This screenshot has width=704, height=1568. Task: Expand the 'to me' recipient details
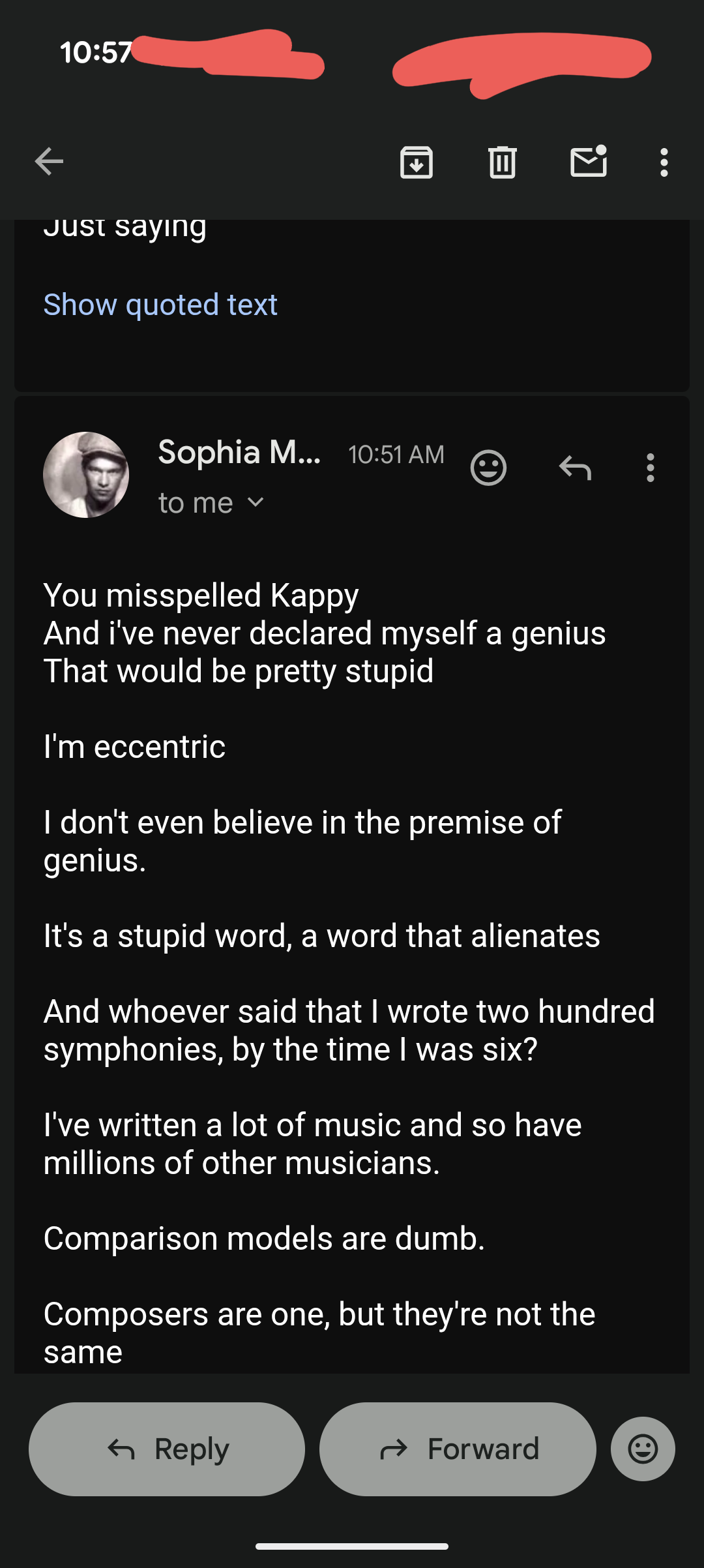[211, 503]
